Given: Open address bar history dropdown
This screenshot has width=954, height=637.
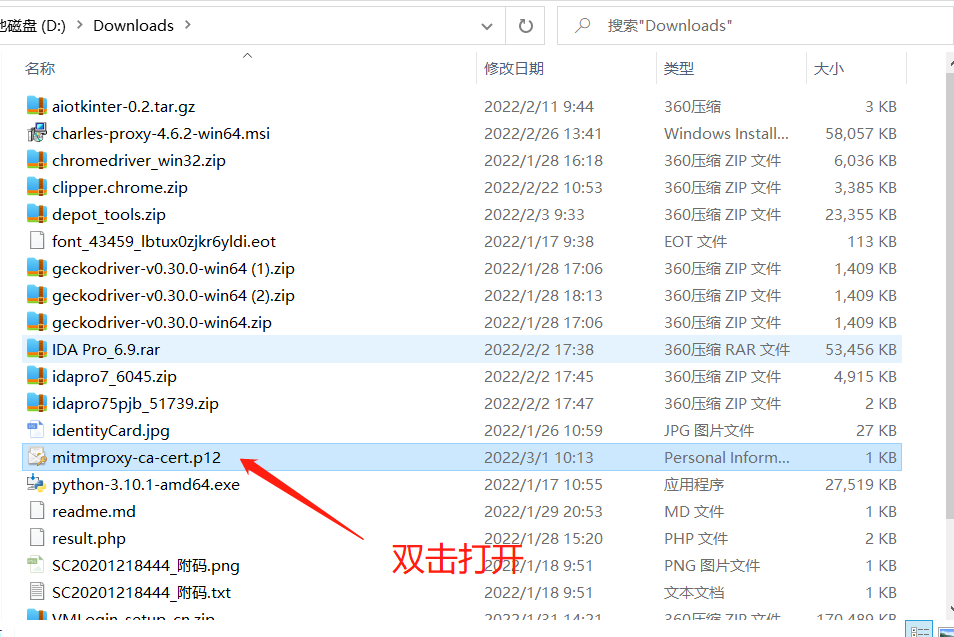Looking at the screenshot, I should coord(487,26).
